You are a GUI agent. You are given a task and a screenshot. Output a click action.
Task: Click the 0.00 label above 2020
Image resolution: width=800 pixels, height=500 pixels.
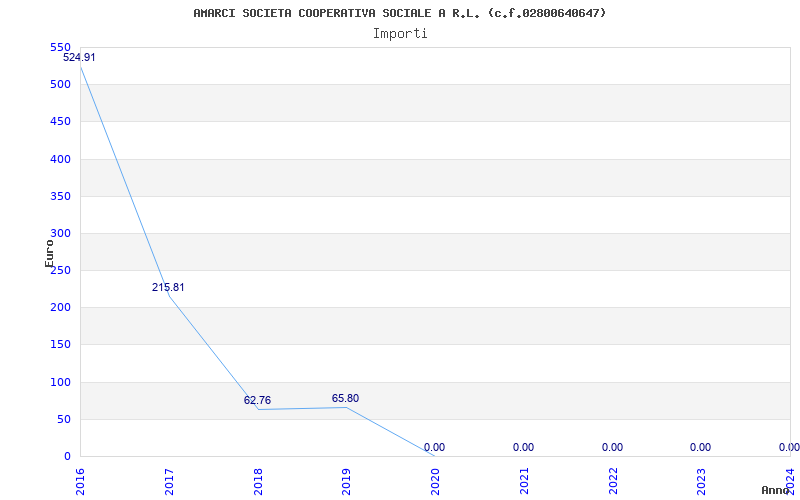(x=434, y=447)
